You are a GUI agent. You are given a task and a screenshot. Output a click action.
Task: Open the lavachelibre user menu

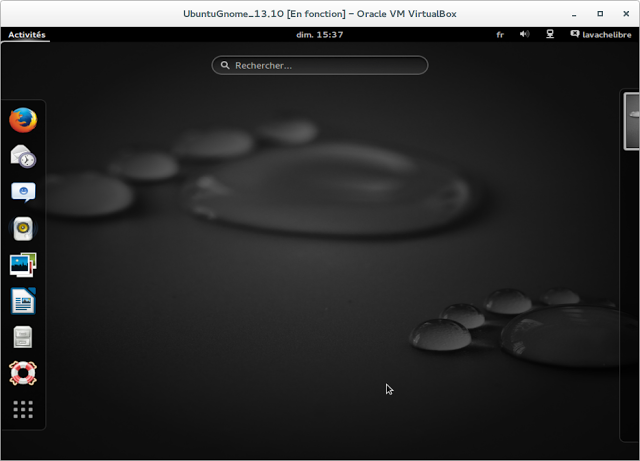[x=601, y=35]
